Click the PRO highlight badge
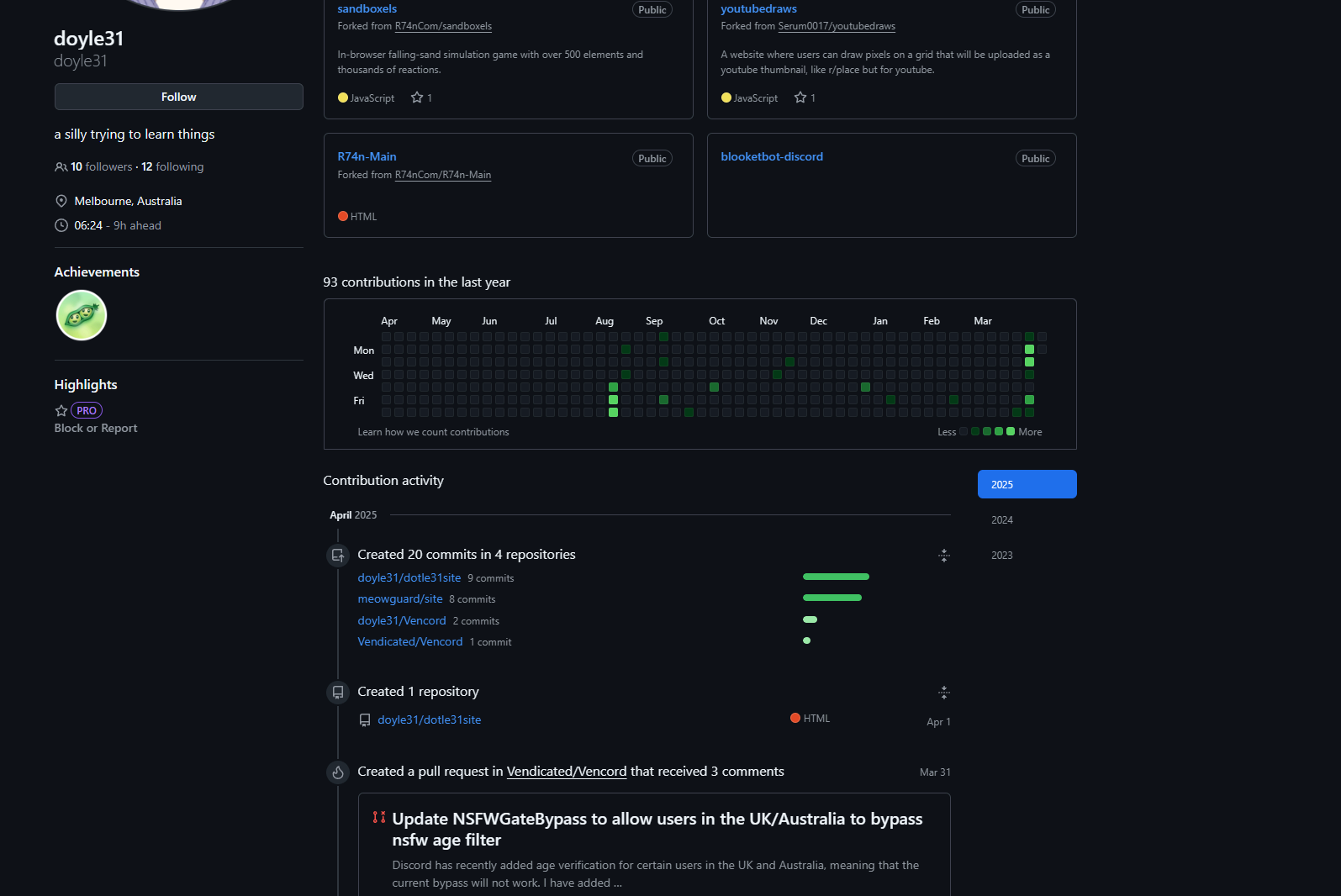The image size is (1341, 896). pyautogui.click(x=87, y=411)
